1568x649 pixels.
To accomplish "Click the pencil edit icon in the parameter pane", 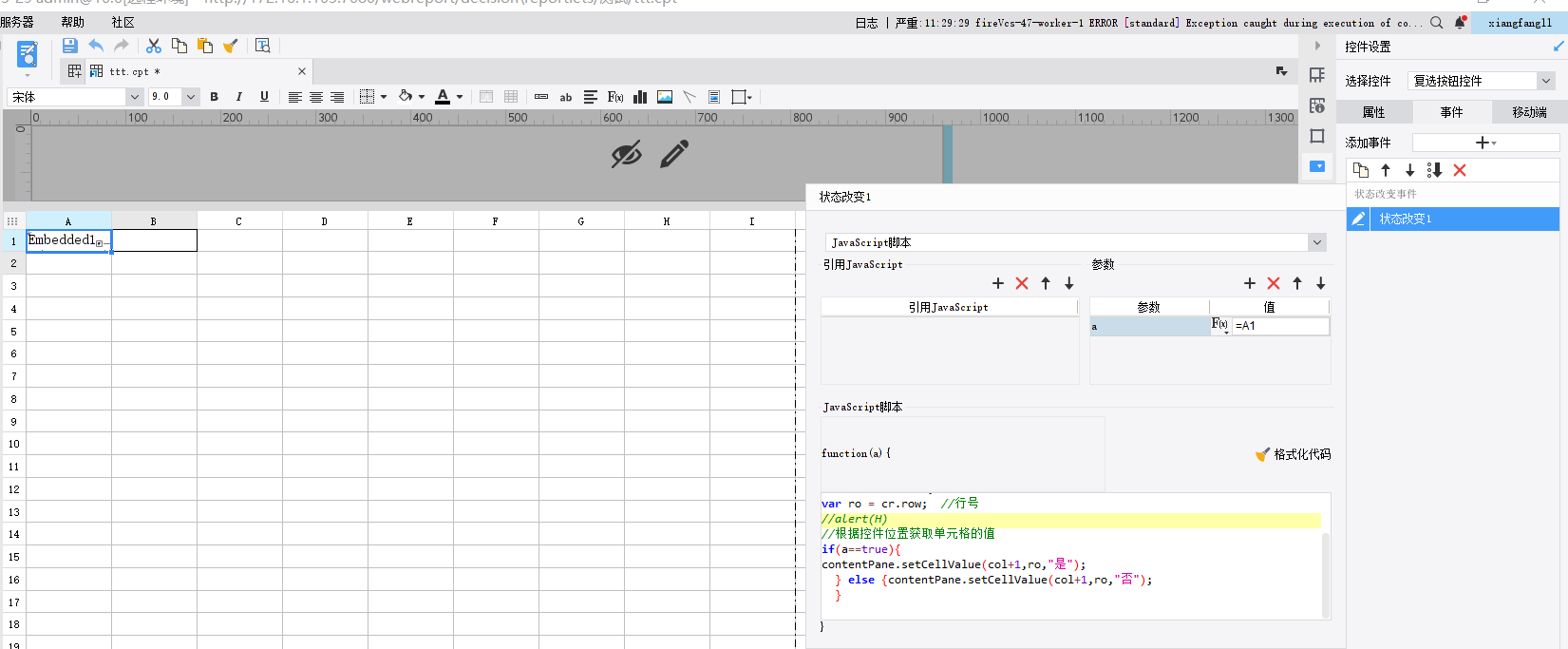I will pos(674,154).
